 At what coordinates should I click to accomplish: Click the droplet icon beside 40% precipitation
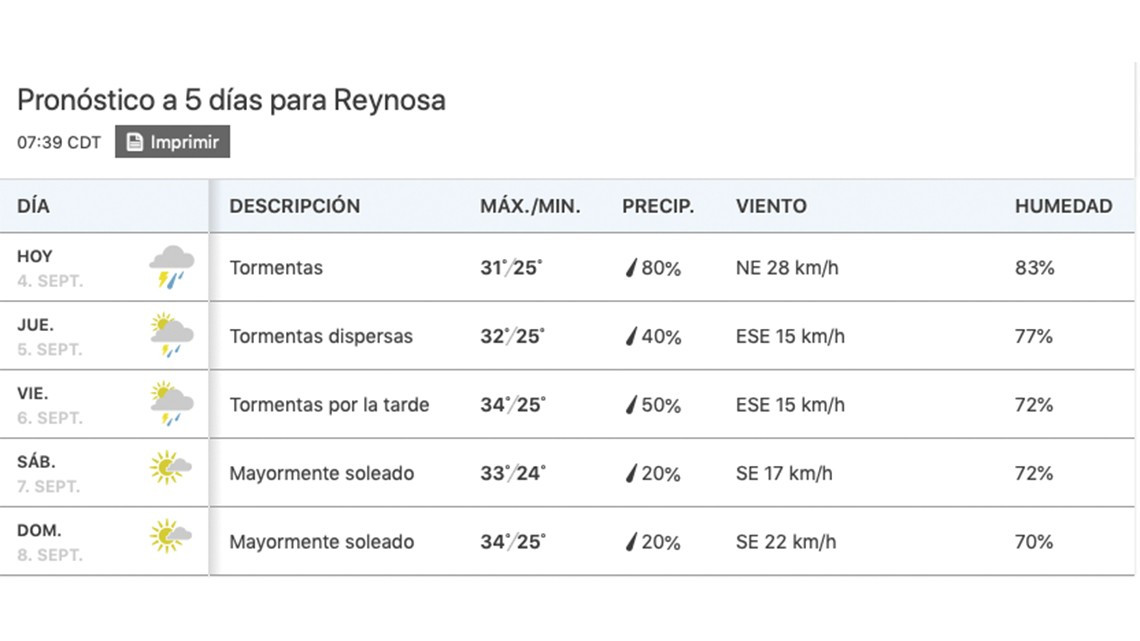click(632, 337)
